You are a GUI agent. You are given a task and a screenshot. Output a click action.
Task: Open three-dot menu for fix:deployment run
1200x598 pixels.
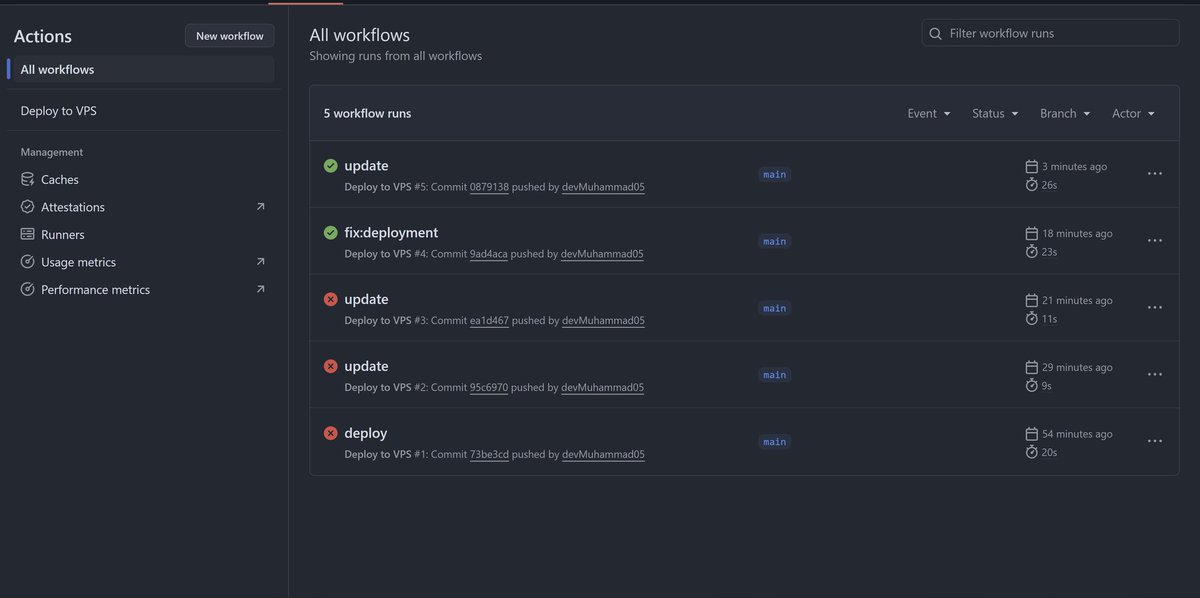coord(1155,241)
